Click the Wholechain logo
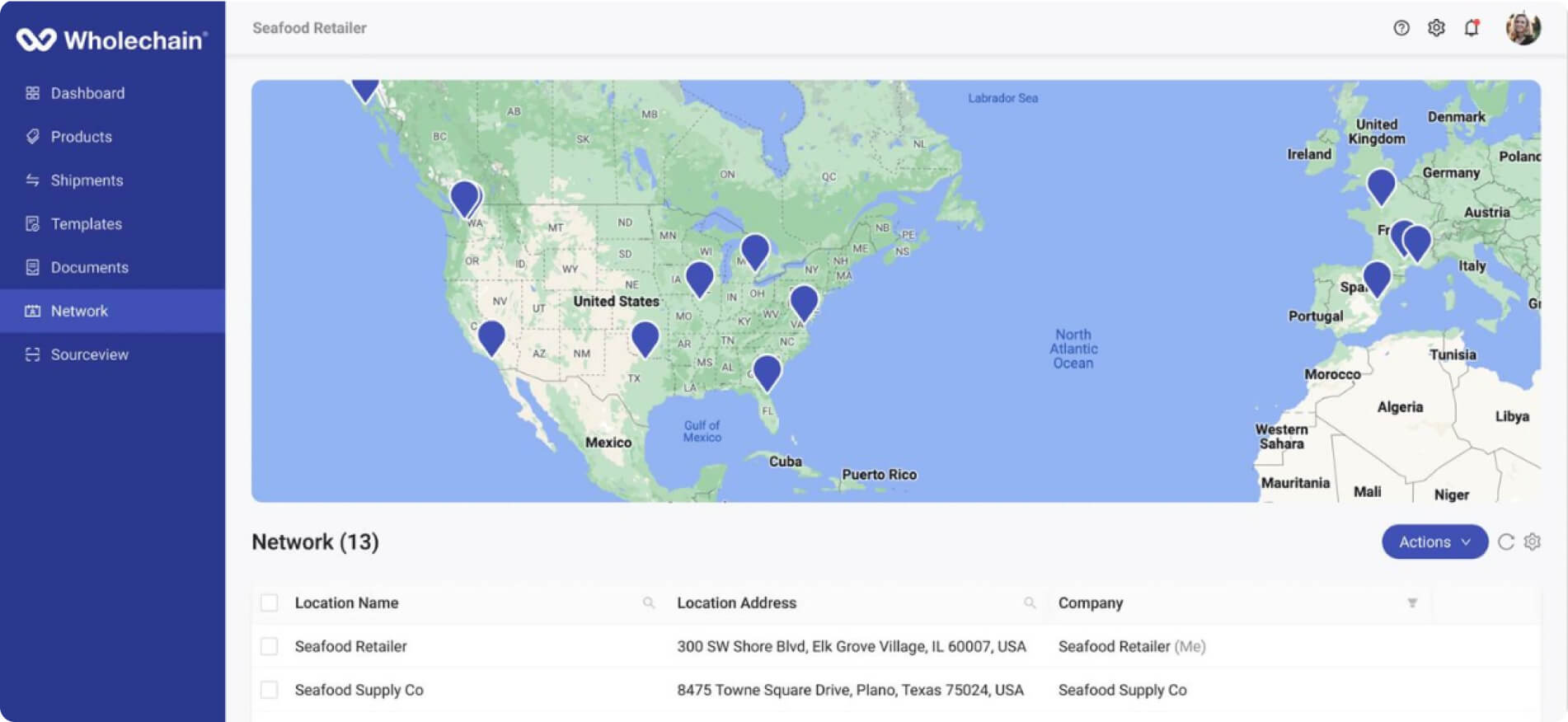 pos(112,40)
